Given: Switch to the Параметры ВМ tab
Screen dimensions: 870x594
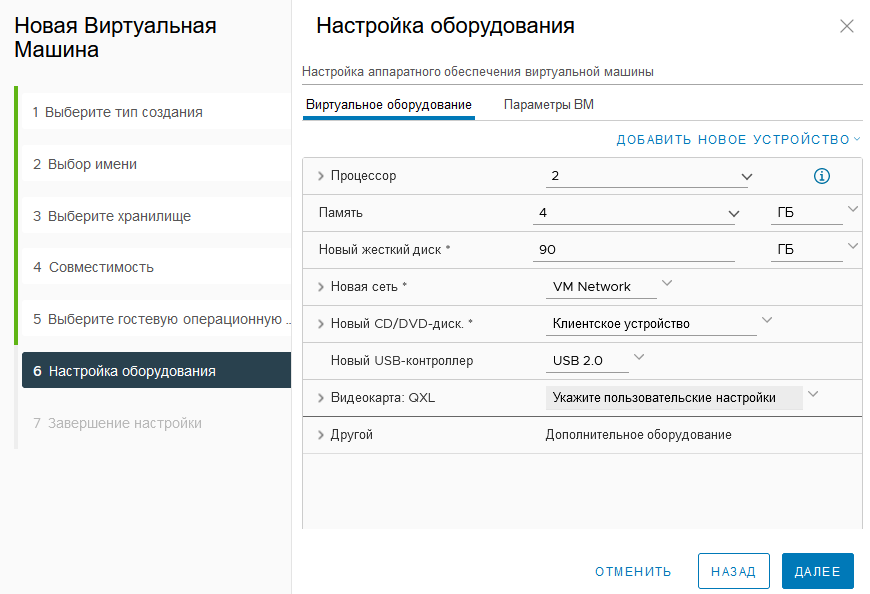Looking at the screenshot, I should pos(548,105).
